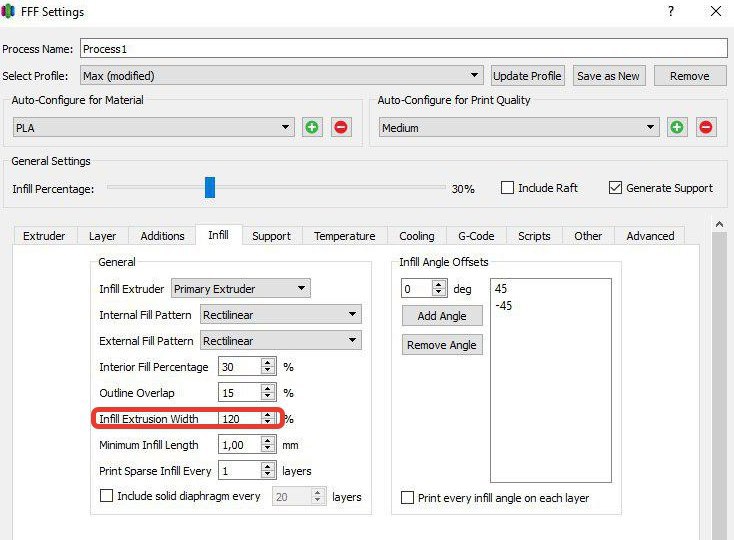Remove the PLA material with red minus
734x540 pixels.
click(x=341, y=127)
